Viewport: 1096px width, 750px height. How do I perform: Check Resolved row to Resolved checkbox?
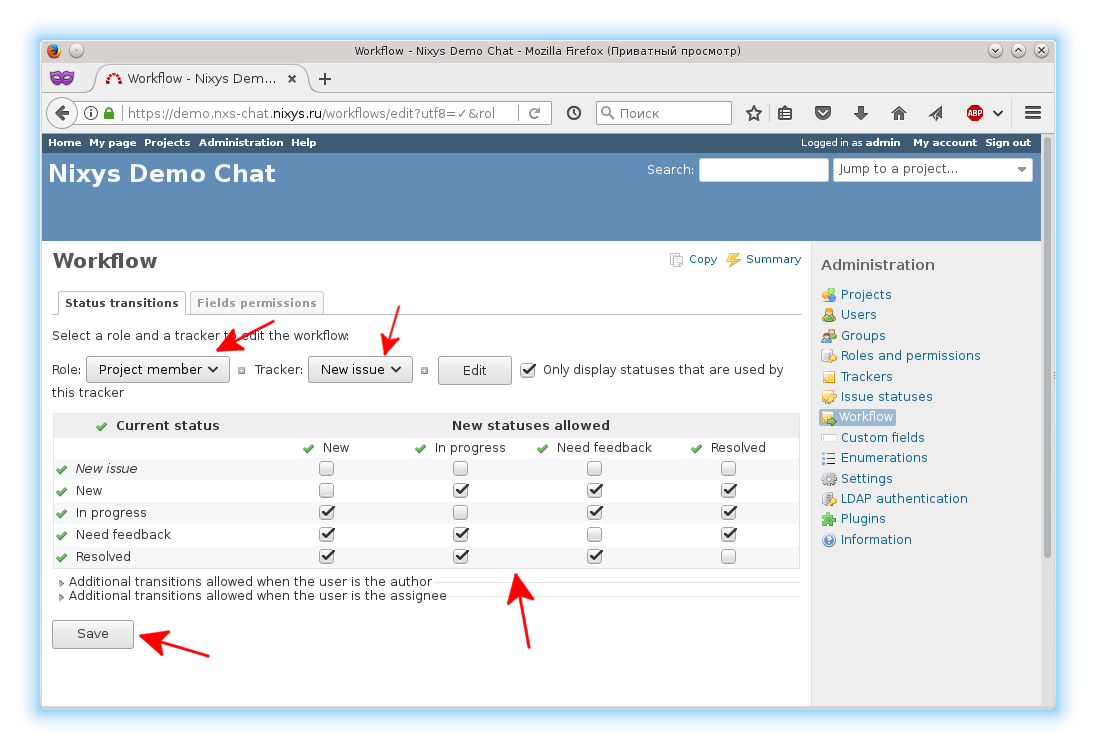coord(728,556)
